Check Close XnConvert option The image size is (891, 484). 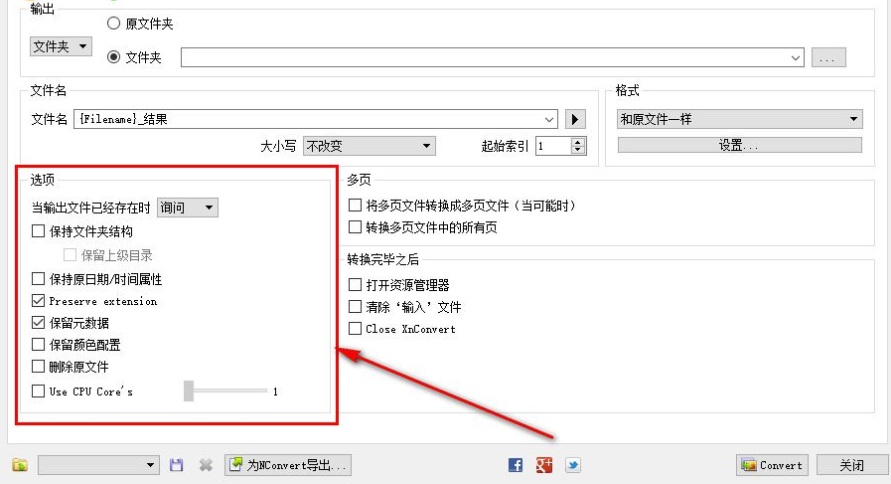(x=355, y=328)
